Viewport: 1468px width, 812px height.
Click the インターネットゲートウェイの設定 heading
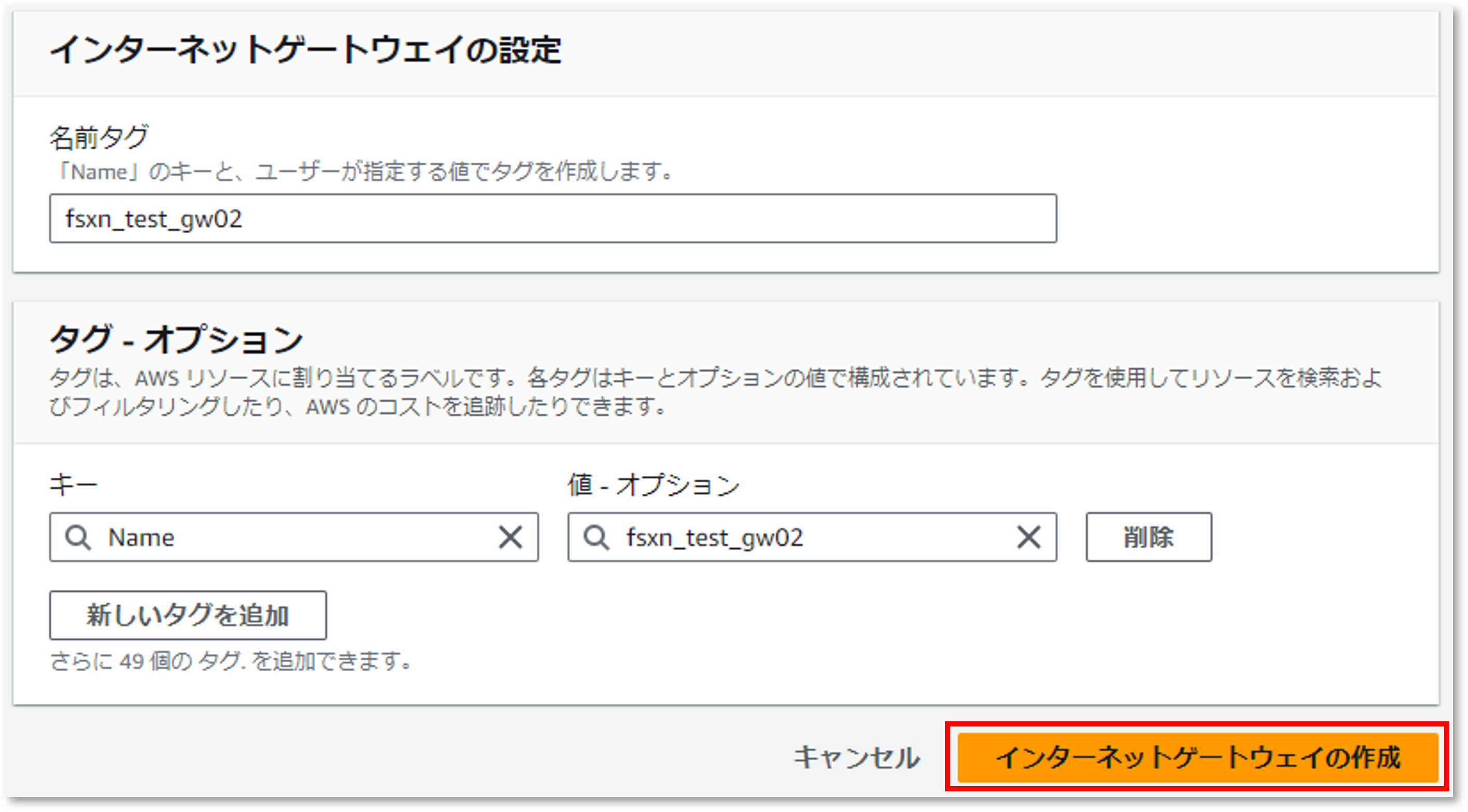tap(306, 50)
